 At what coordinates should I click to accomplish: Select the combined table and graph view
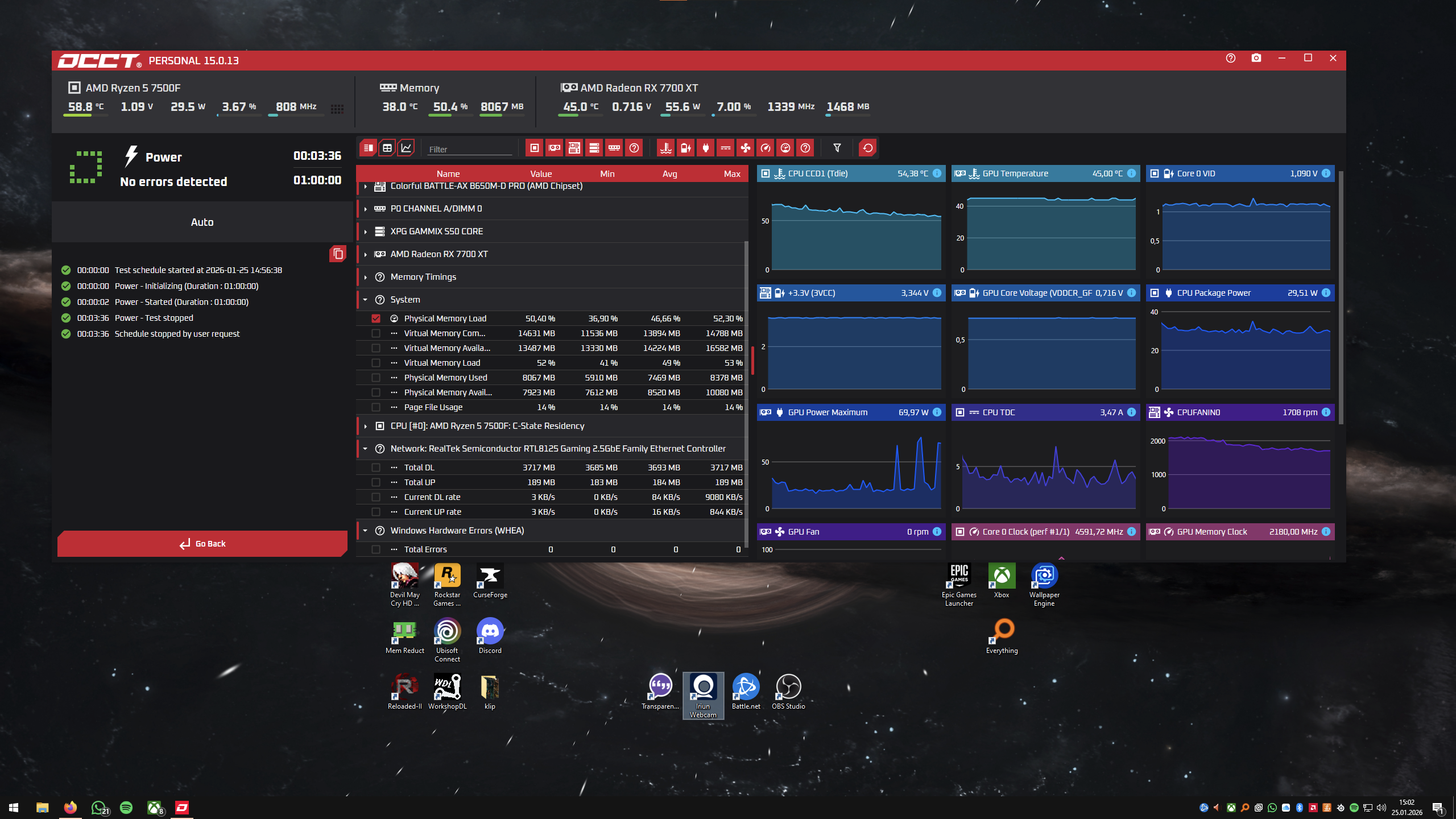click(369, 148)
